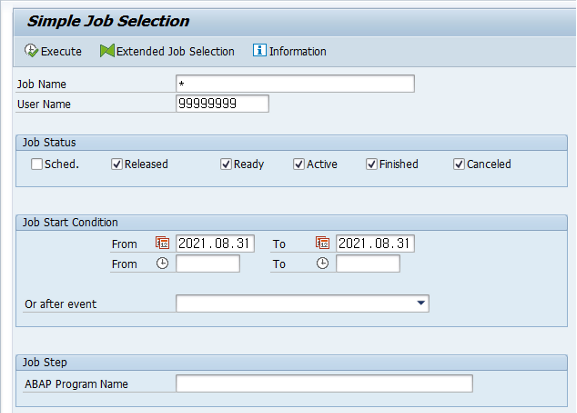Uncheck the Released status checkbox
577x413 pixels.
[x=117, y=164]
